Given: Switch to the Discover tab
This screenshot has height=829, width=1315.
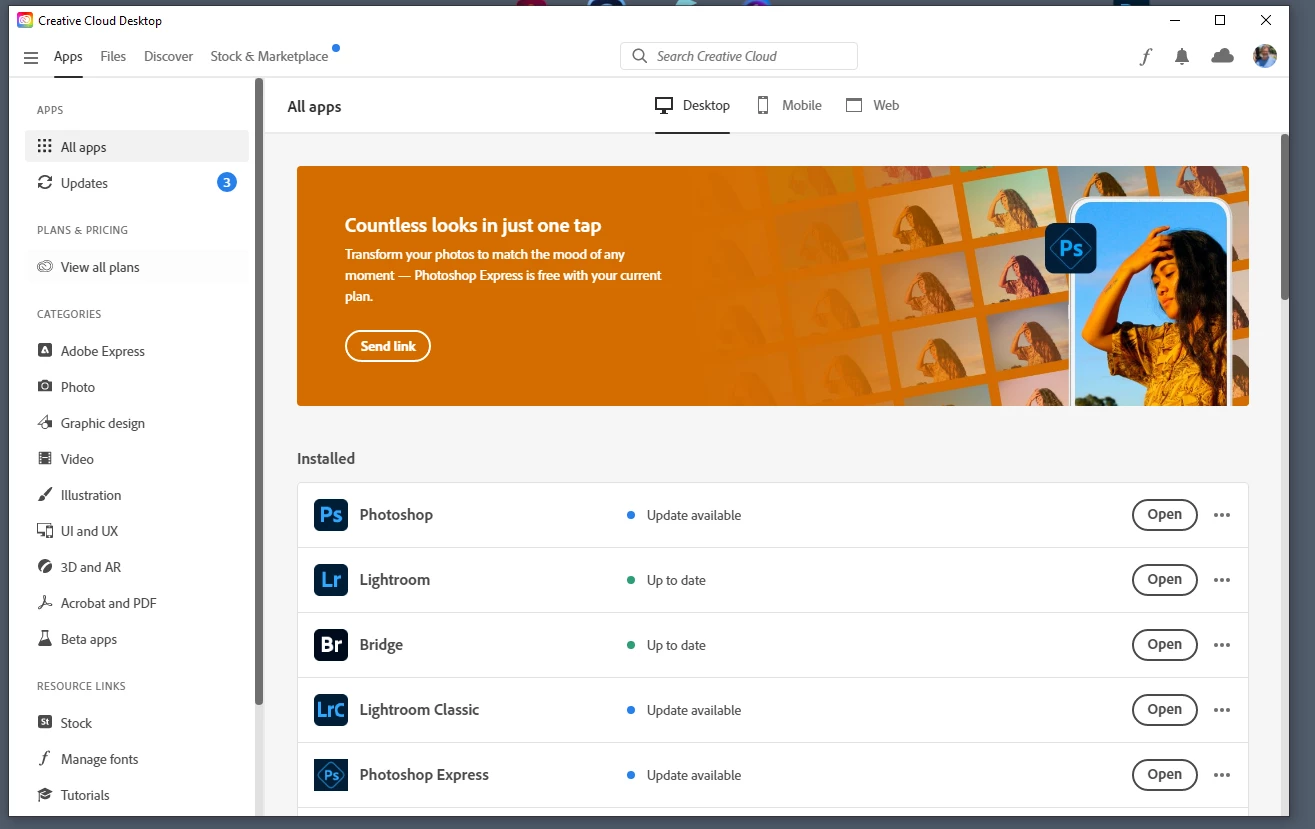Looking at the screenshot, I should (168, 56).
